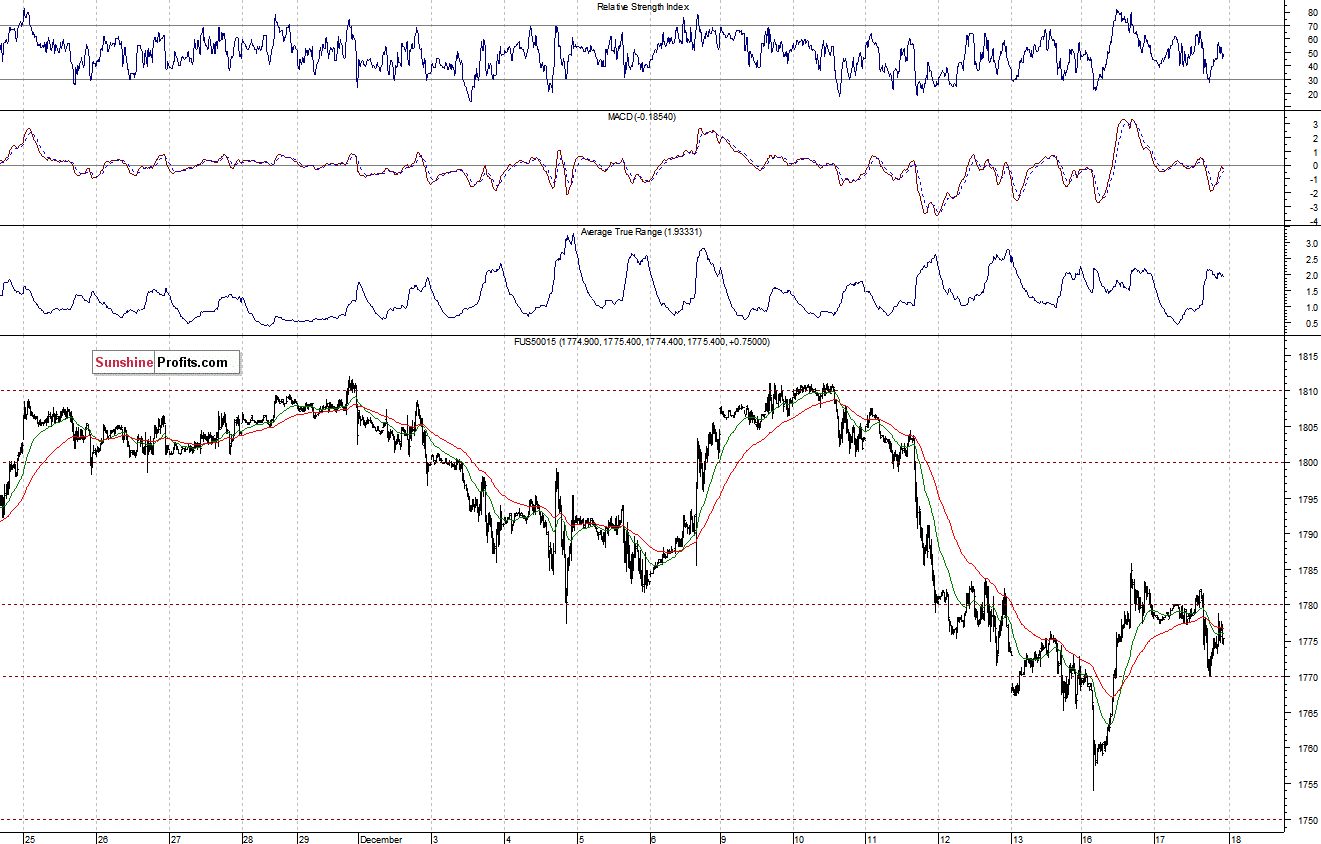
Task: Click the 1760 price axis value
Action: [1308, 749]
